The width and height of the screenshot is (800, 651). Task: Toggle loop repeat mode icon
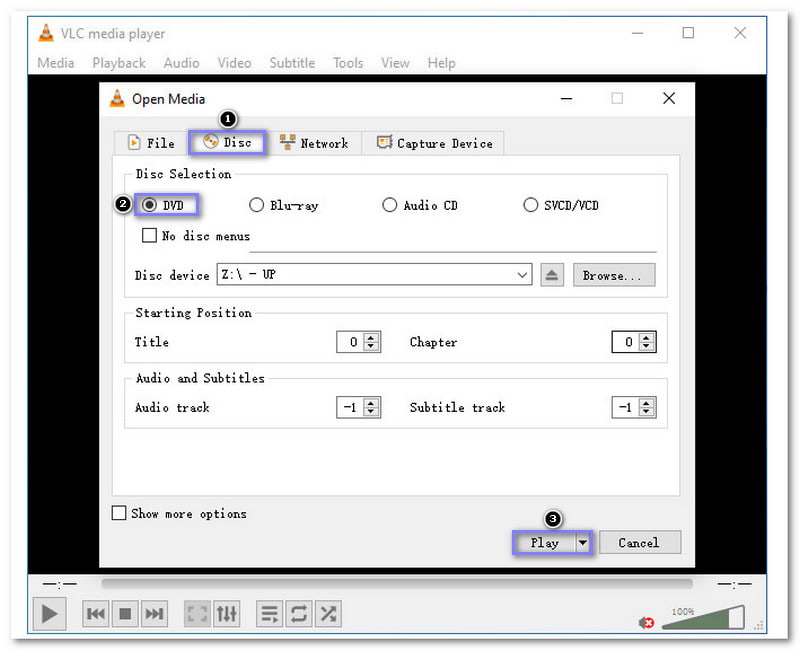click(299, 613)
